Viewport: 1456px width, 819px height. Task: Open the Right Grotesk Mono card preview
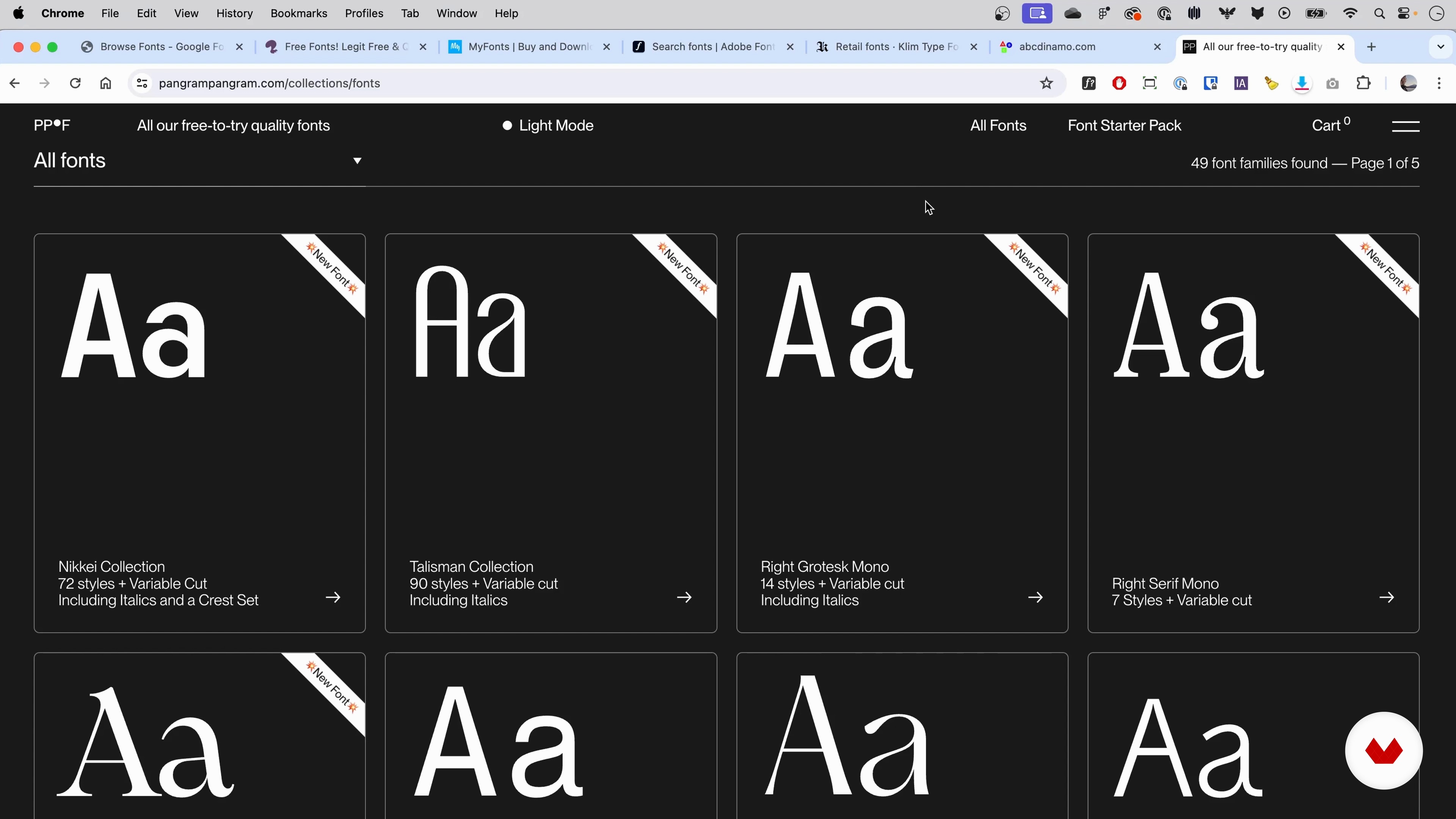click(902, 433)
